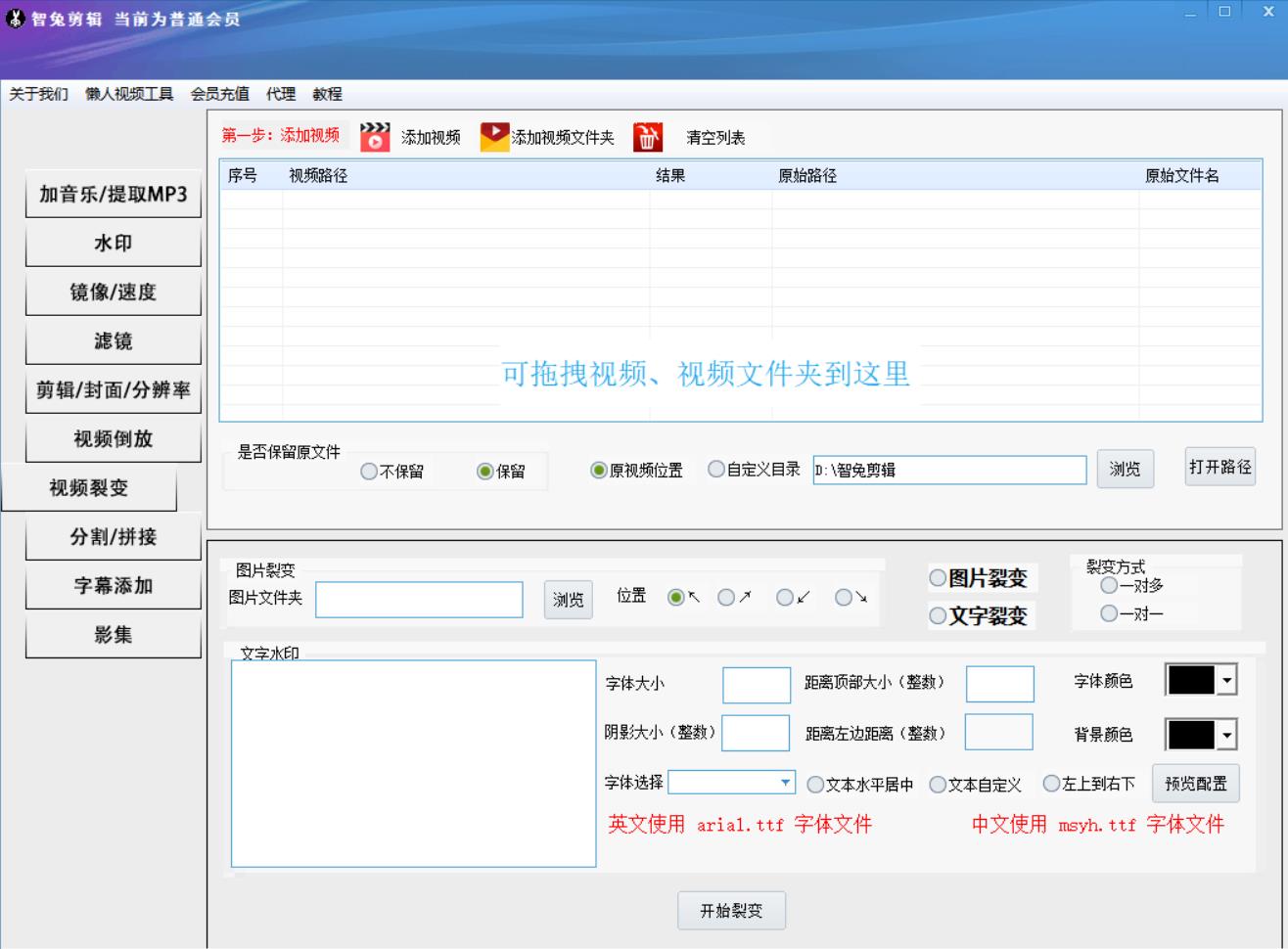Click the 阴影大小 input box
The width and height of the screenshot is (1288, 949).
pos(756,733)
